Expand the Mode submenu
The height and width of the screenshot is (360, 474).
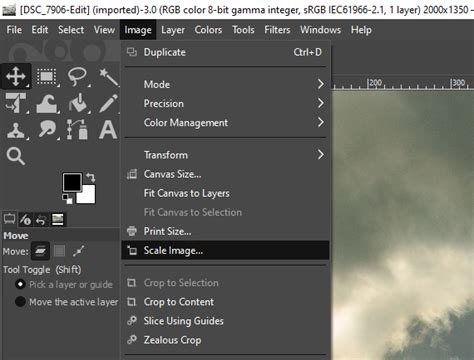(225, 84)
